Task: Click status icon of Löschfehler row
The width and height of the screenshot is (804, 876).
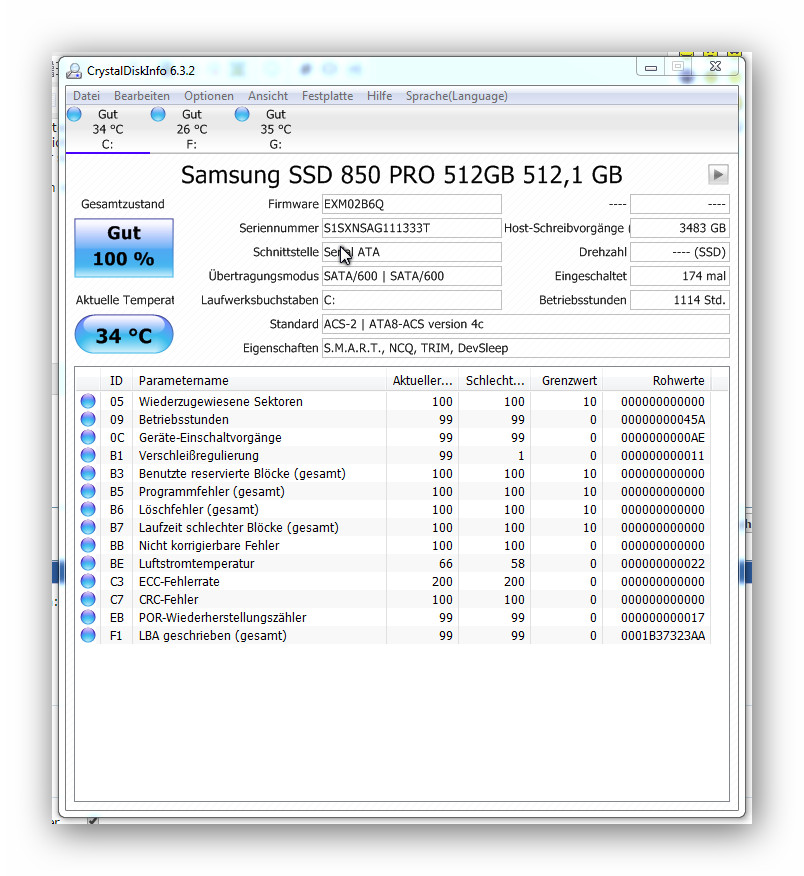Action: (x=88, y=509)
